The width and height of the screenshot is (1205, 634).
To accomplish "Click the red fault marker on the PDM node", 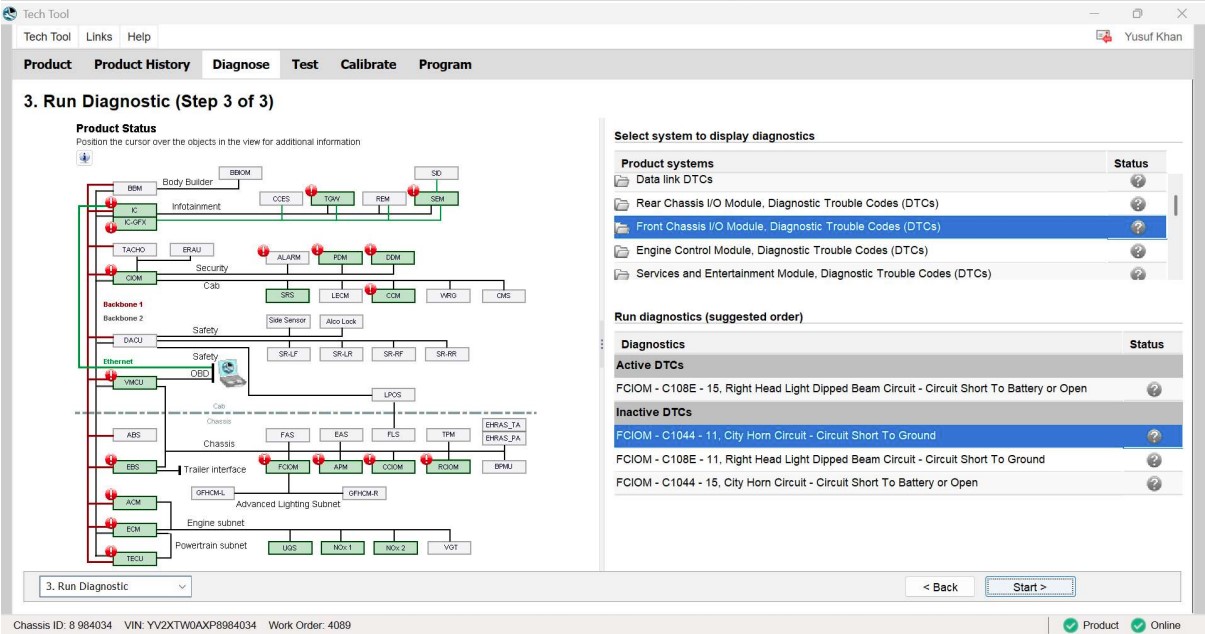I will (318, 249).
